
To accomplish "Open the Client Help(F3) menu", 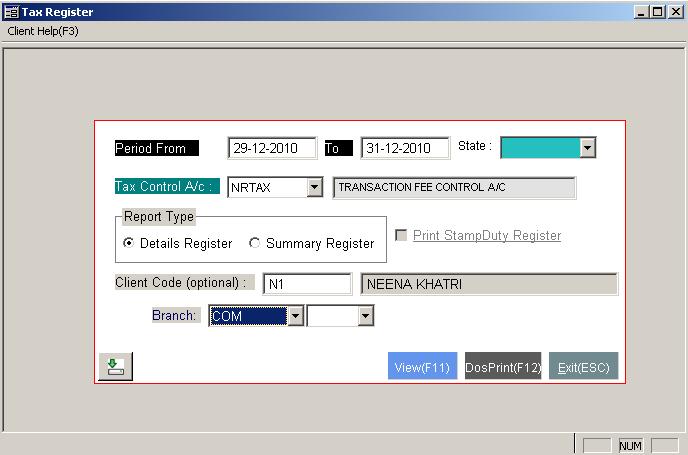I will tap(43, 31).
